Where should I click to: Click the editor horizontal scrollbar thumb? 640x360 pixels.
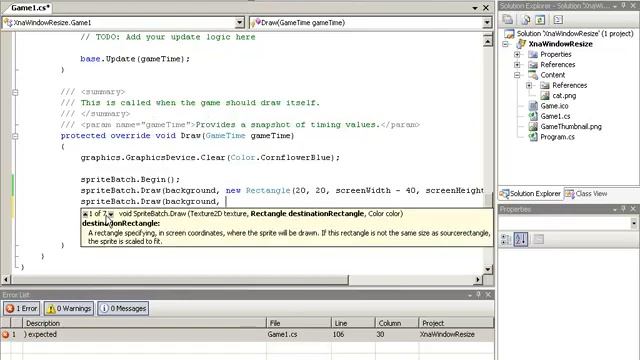point(180,280)
